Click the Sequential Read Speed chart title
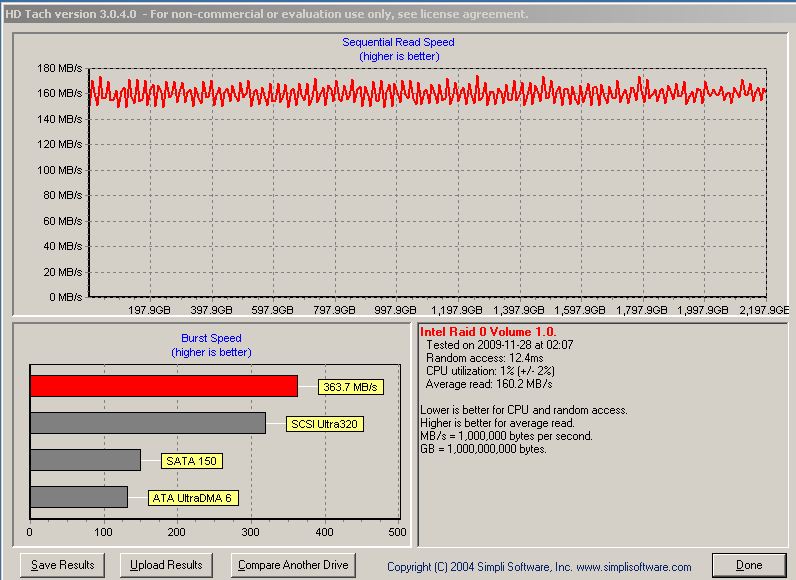The width and height of the screenshot is (796, 580). coord(398,42)
